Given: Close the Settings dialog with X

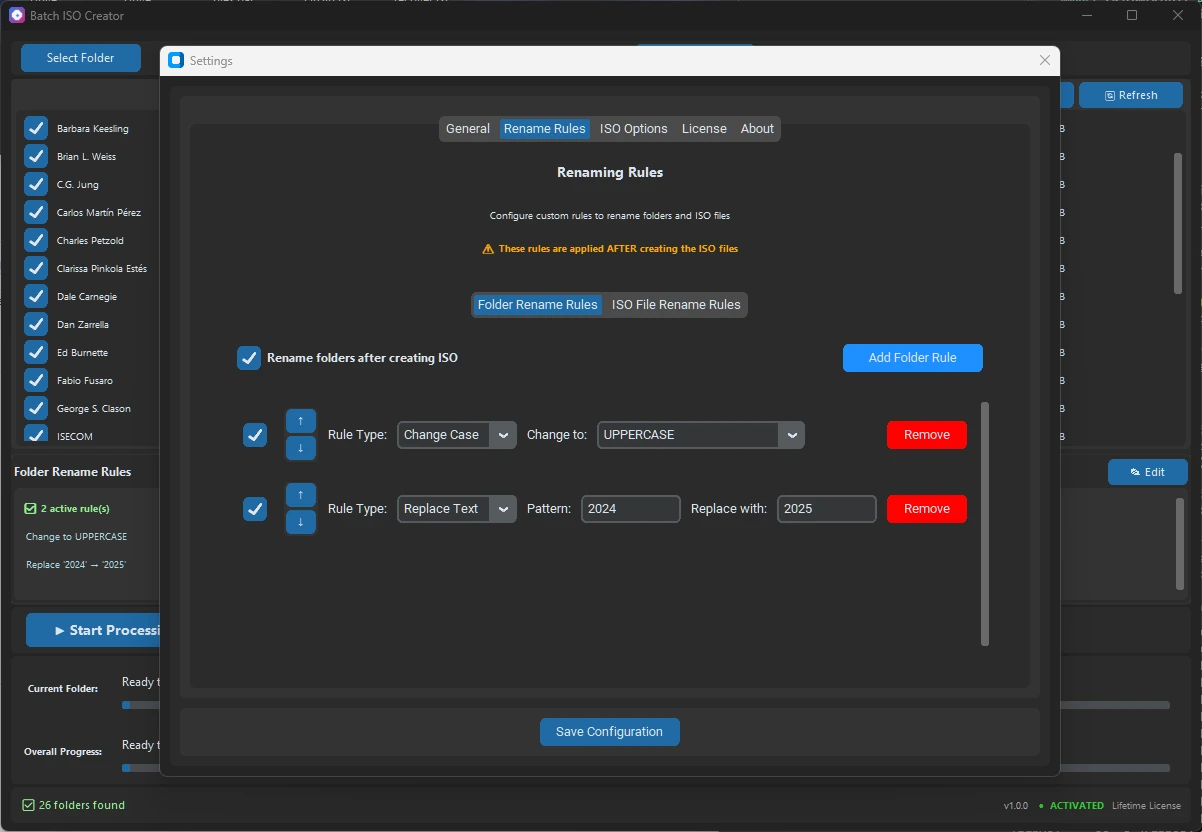Looking at the screenshot, I should point(1045,61).
